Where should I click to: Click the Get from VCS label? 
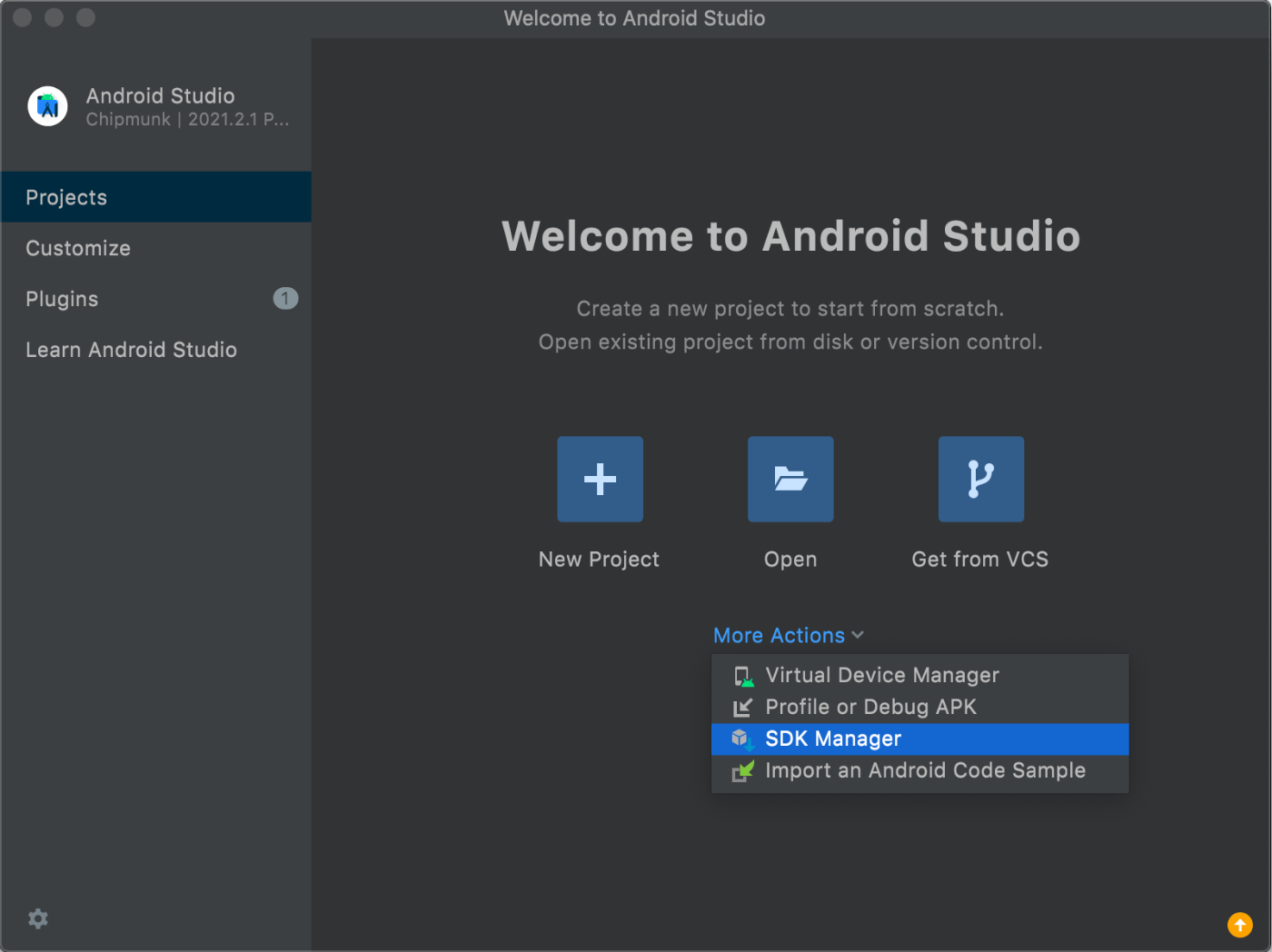980,560
